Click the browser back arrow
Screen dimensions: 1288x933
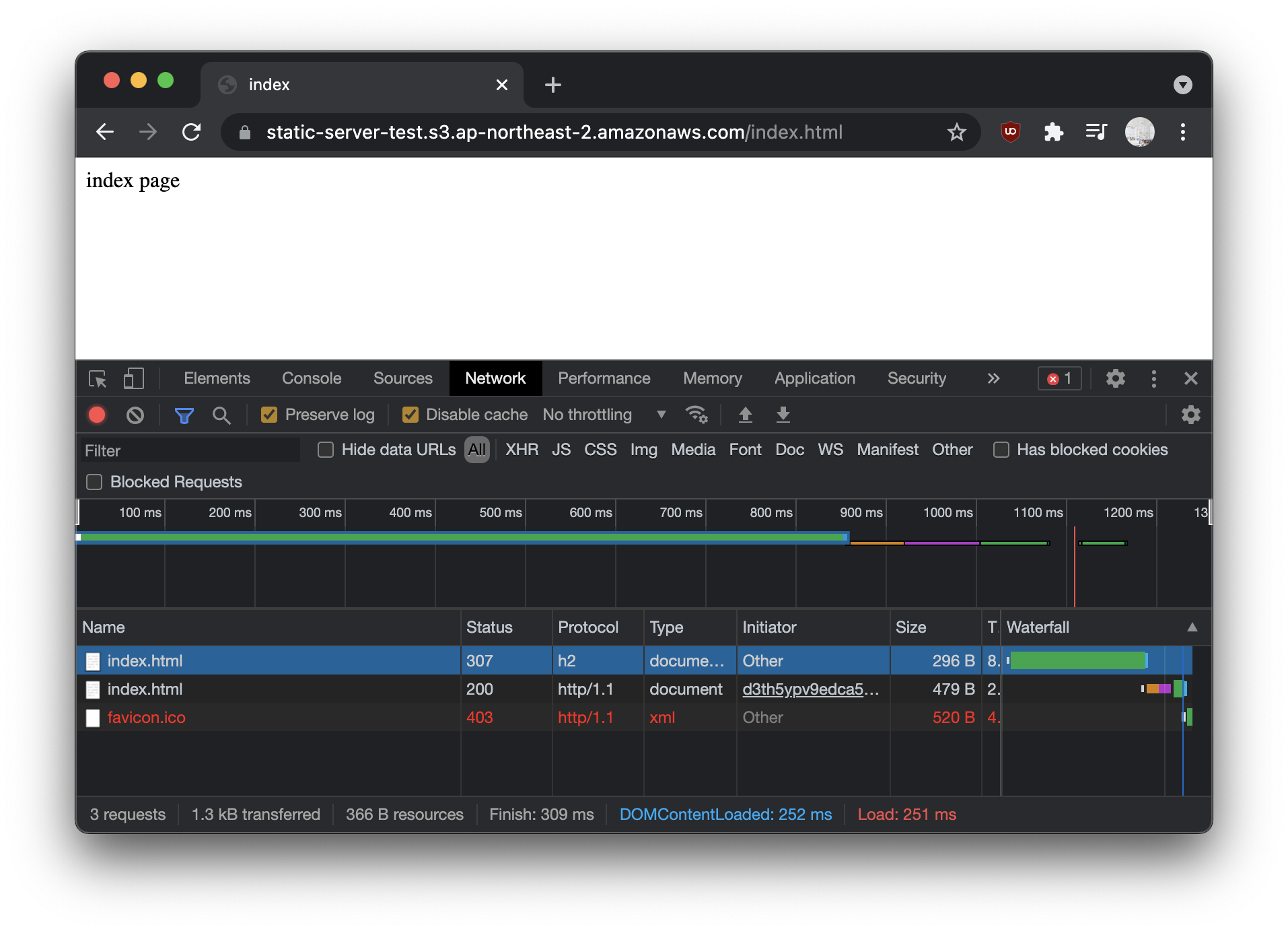[x=105, y=132]
